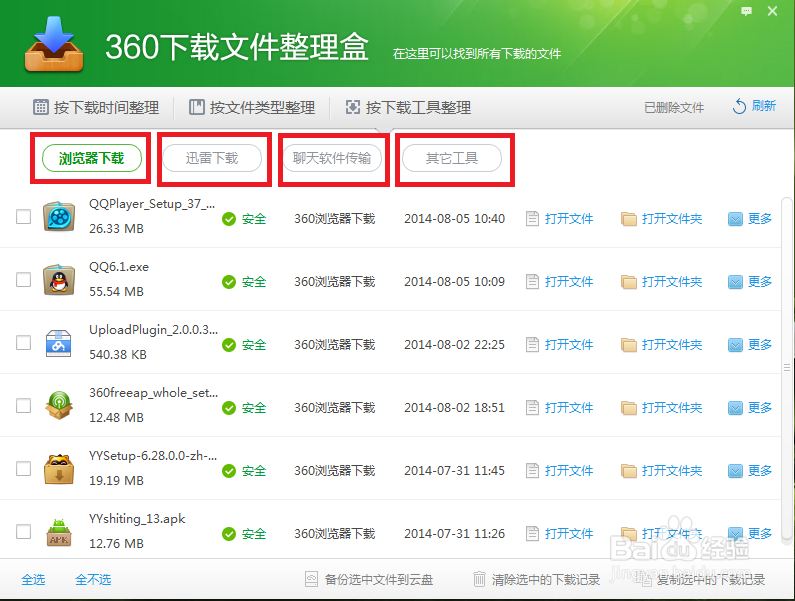Click the trash icon beside 清除选中的下载记录
This screenshot has width=795, height=601.
(x=479, y=579)
